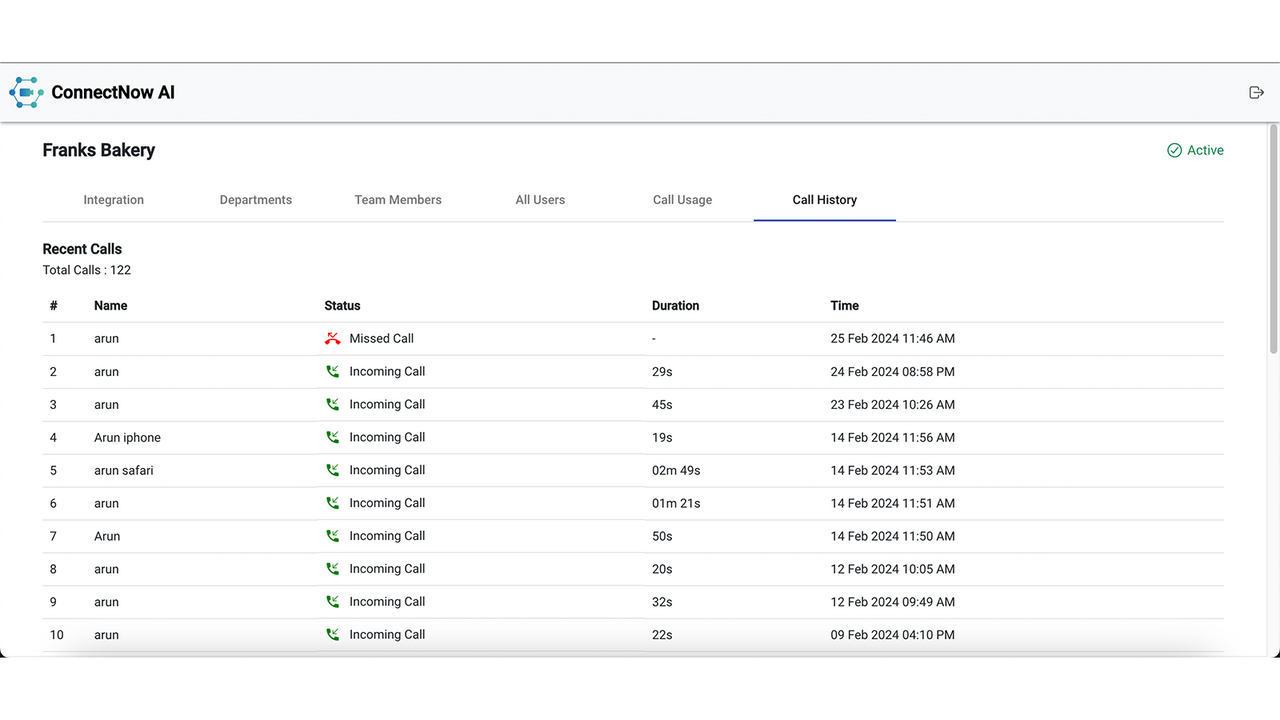Click the time 25 Feb 2024 11:46 AM
Viewport: 1280px width, 720px height.
893,339
